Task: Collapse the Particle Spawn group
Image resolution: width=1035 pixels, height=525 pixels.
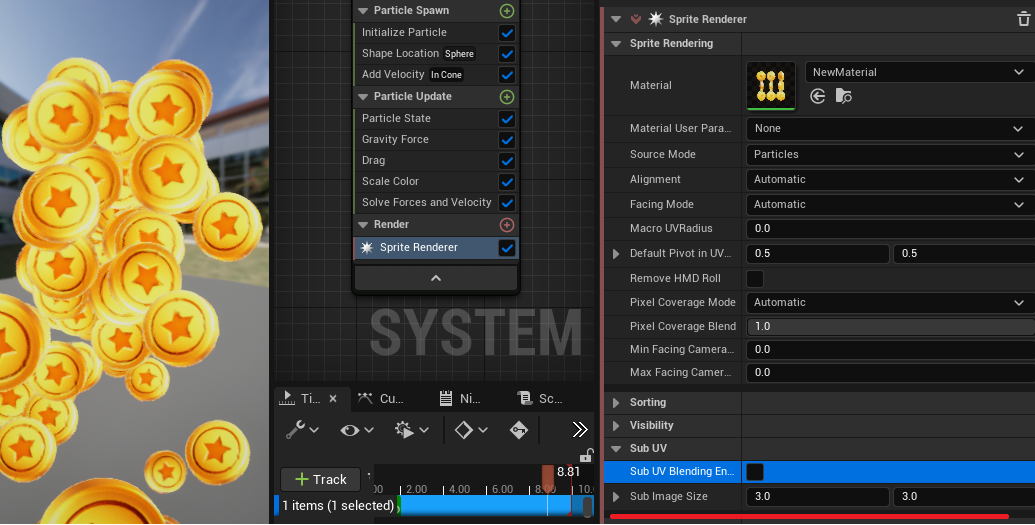Action: point(363,11)
